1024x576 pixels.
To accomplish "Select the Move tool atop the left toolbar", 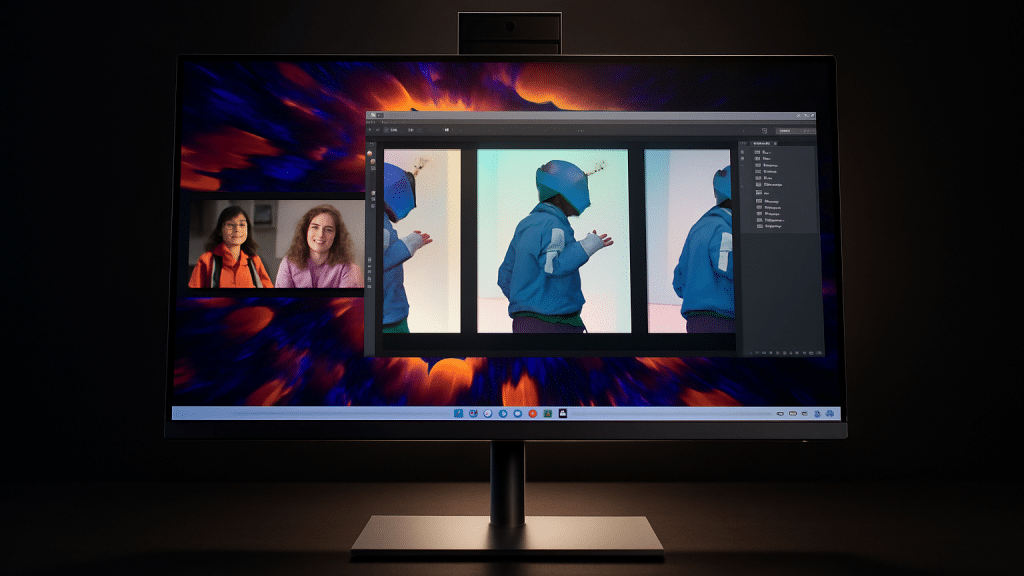I will tap(370, 152).
